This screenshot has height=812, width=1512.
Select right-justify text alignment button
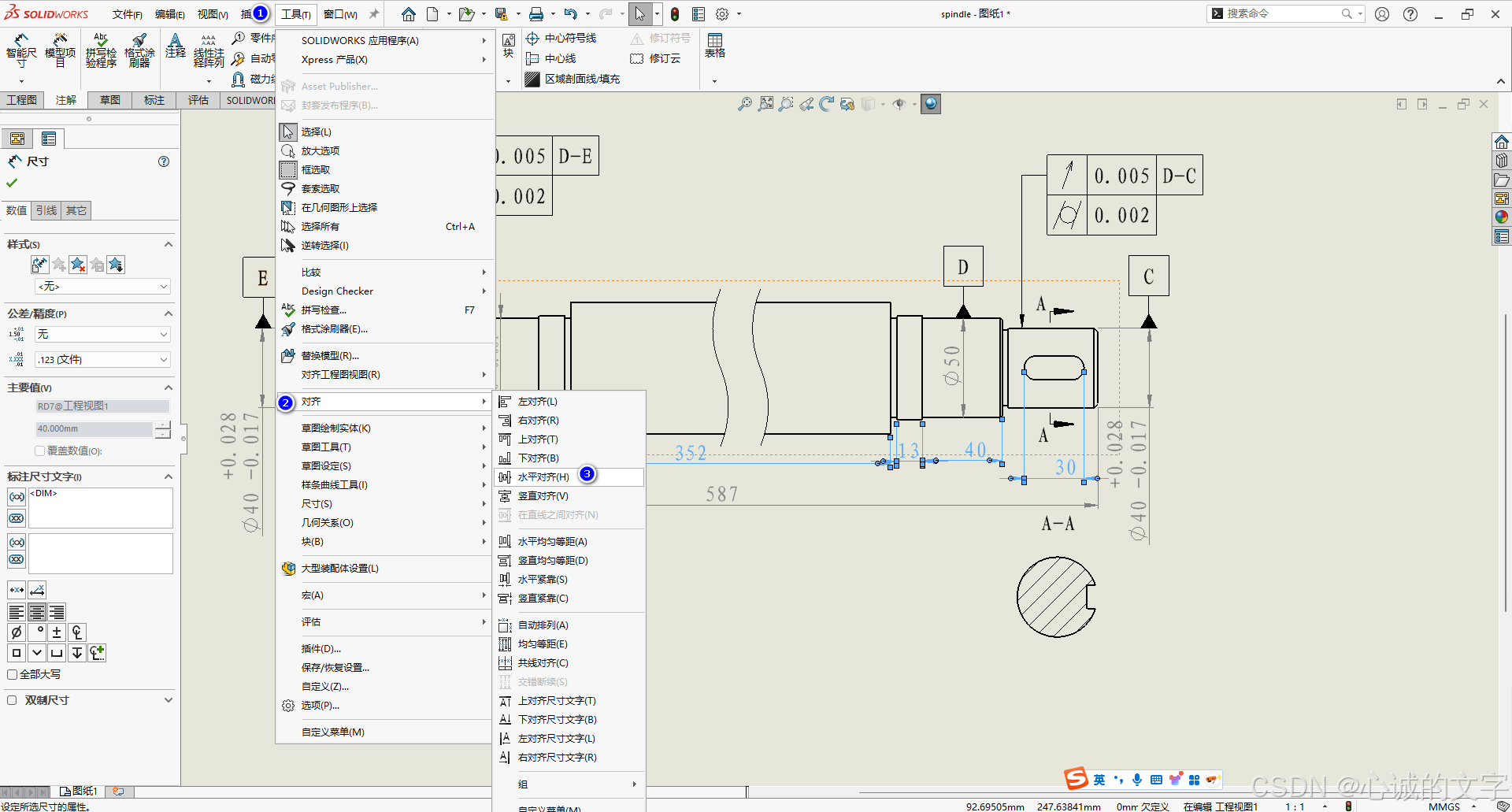point(57,612)
